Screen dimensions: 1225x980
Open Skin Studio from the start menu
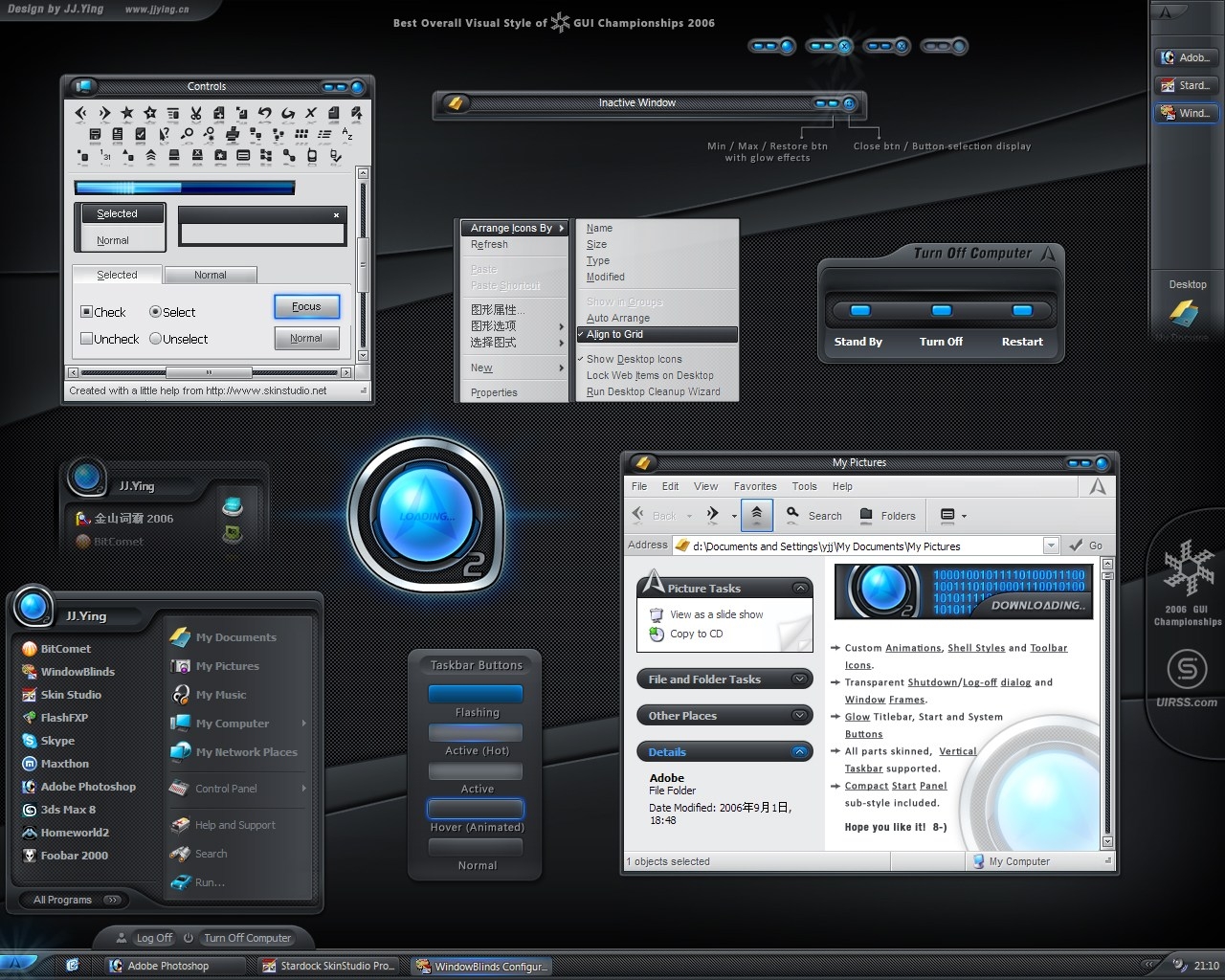click(x=61, y=695)
